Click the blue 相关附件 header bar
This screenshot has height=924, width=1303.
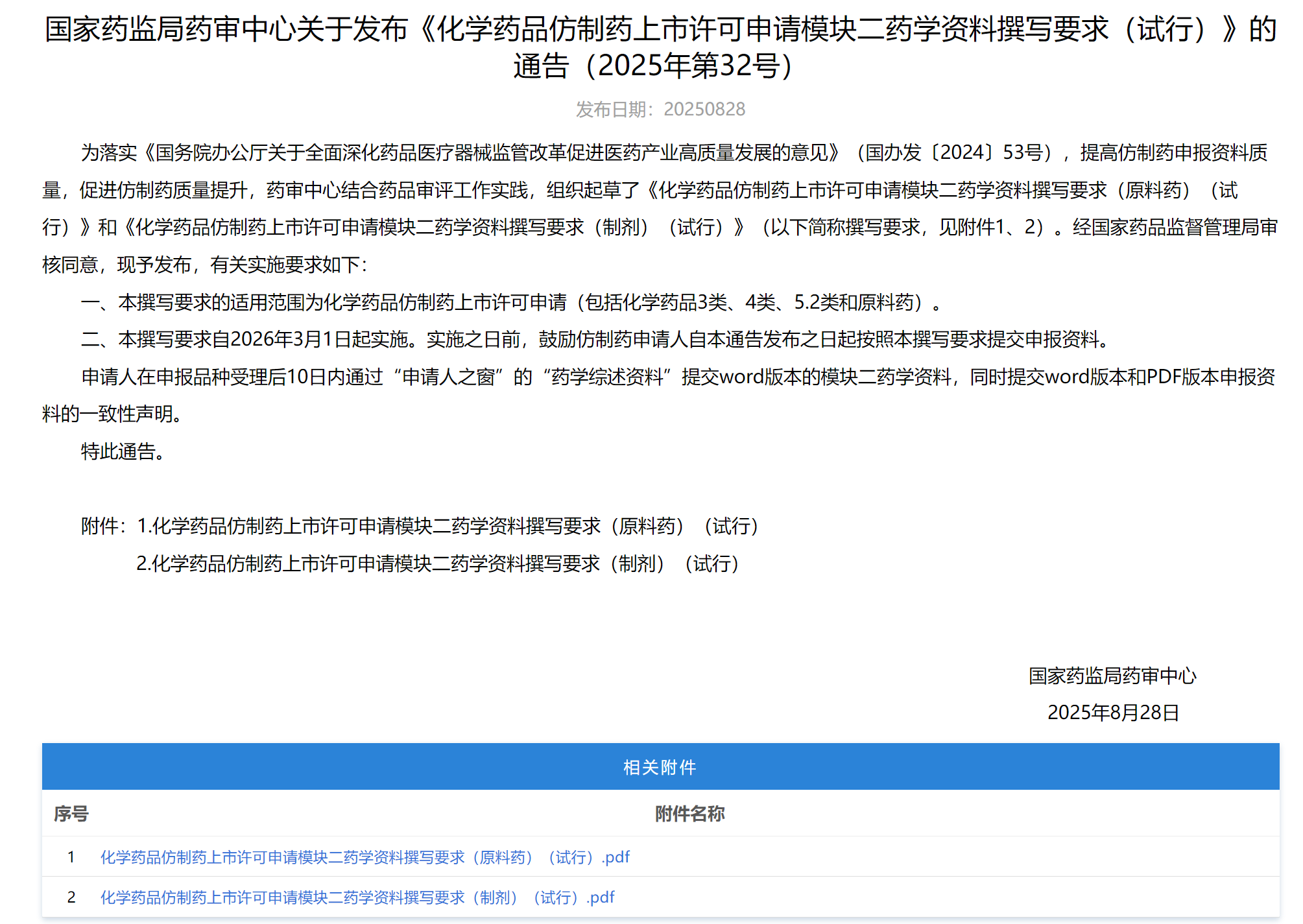[x=660, y=767]
